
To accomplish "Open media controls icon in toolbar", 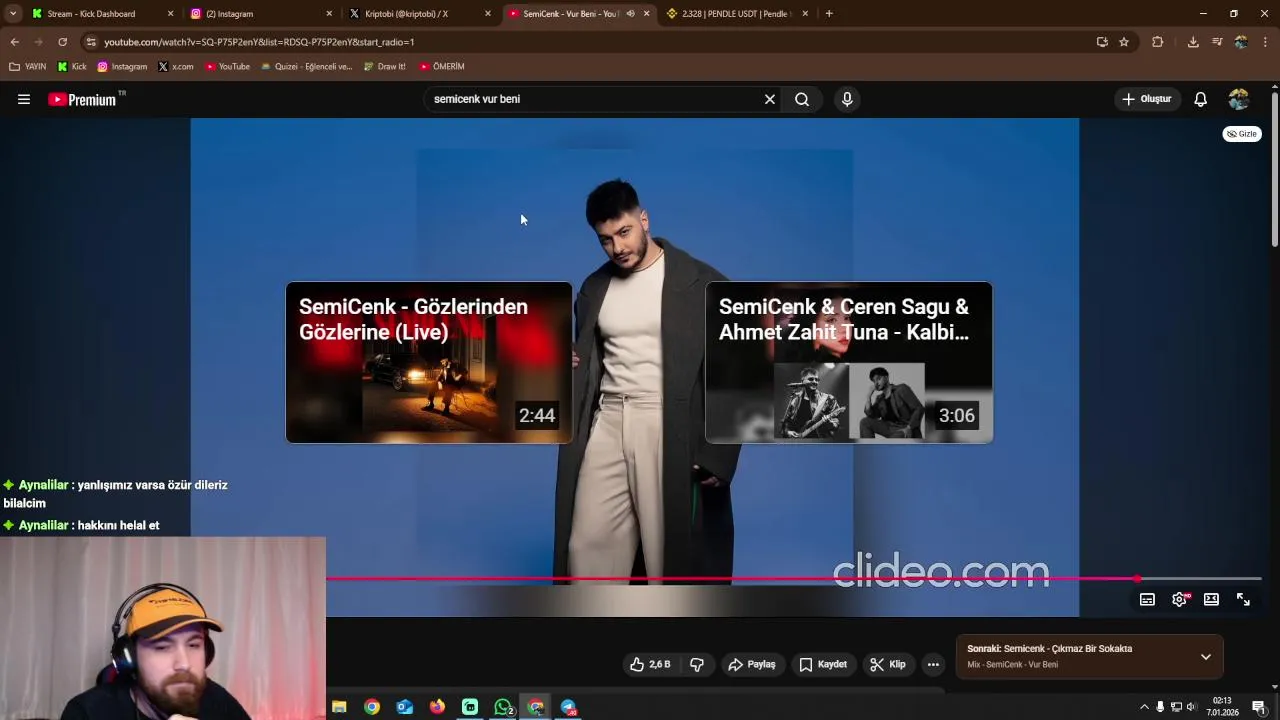I will click(x=1217, y=42).
